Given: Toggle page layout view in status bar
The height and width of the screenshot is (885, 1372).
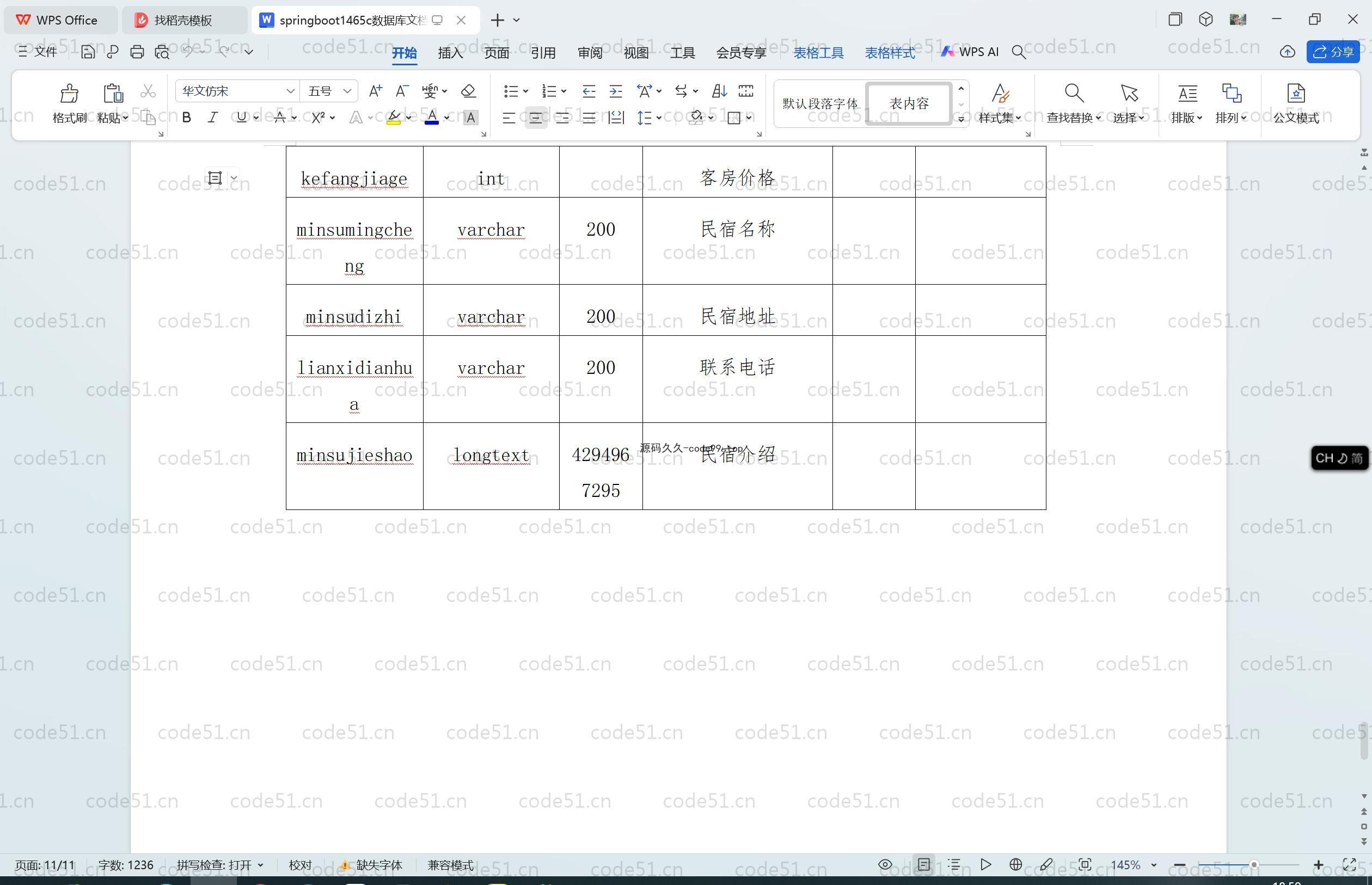Looking at the screenshot, I should click(x=924, y=864).
